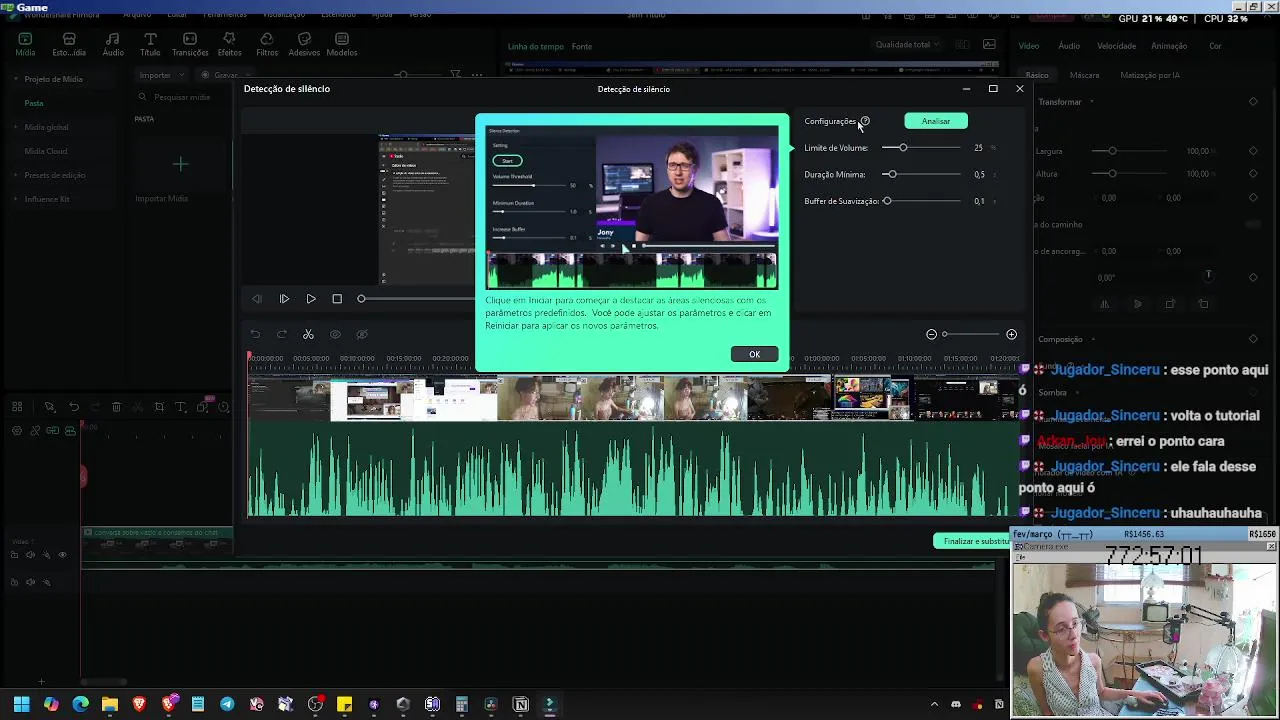Click the scissors cut icon in silence detection
Image resolution: width=1280 pixels, height=720 pixels.
pyautogui.click(x=308, y=334)
